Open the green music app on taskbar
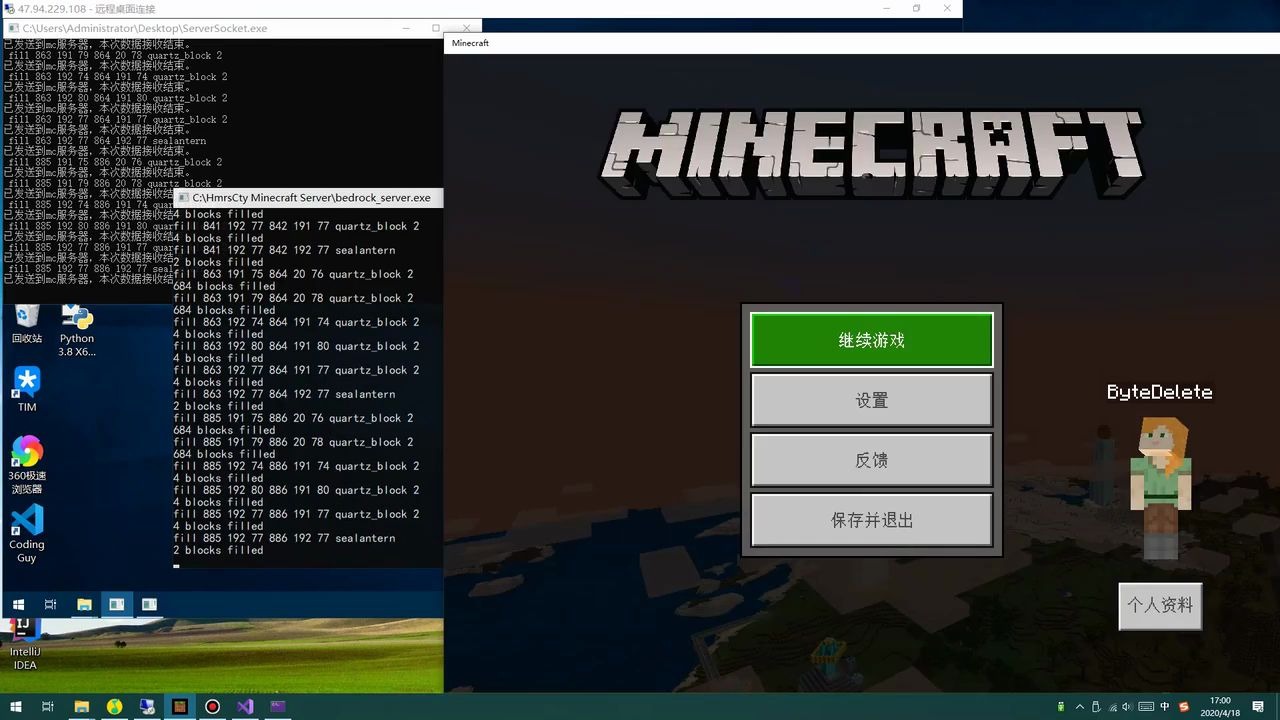Image resolution: width=1280 pixels, height=720 pixels. (115, 707)
